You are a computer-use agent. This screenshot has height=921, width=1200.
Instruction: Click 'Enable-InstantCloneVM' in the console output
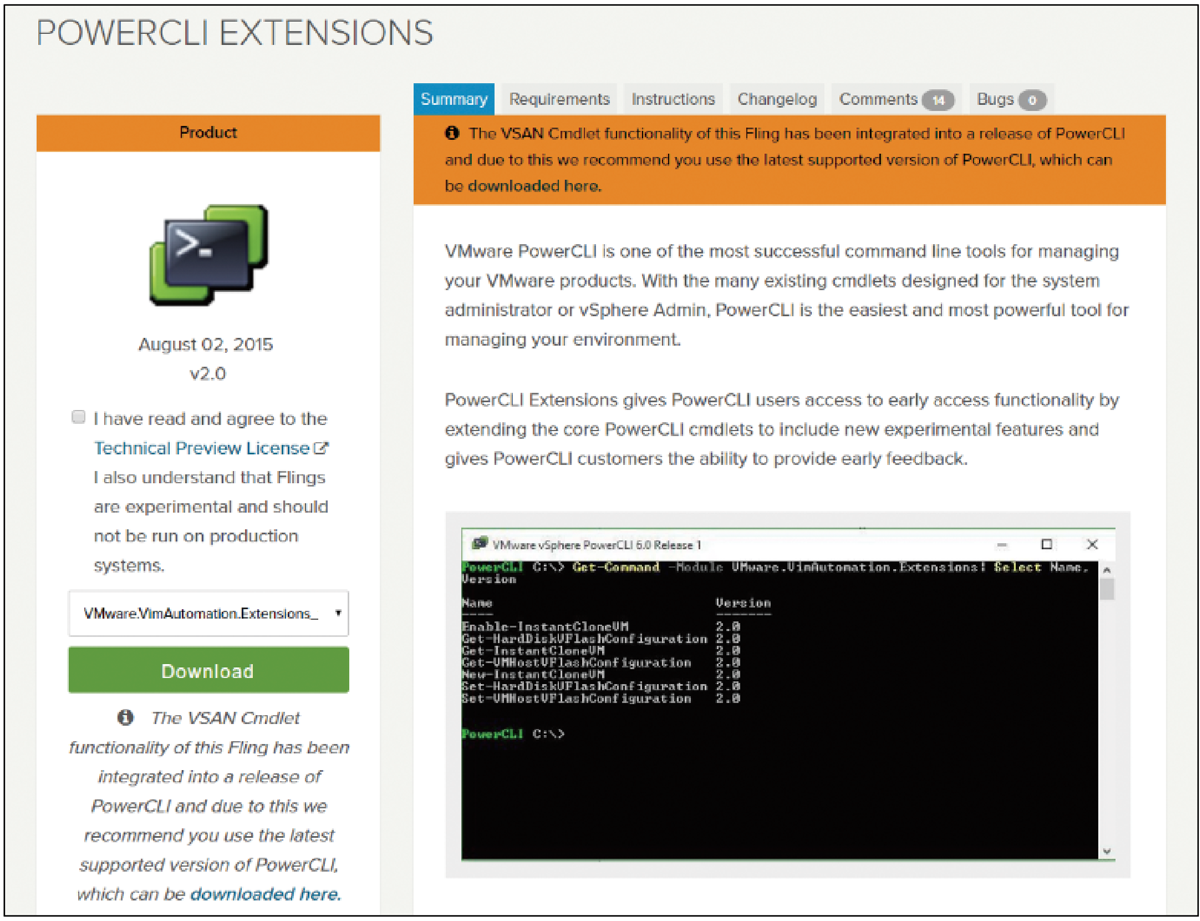coord(544,627)
